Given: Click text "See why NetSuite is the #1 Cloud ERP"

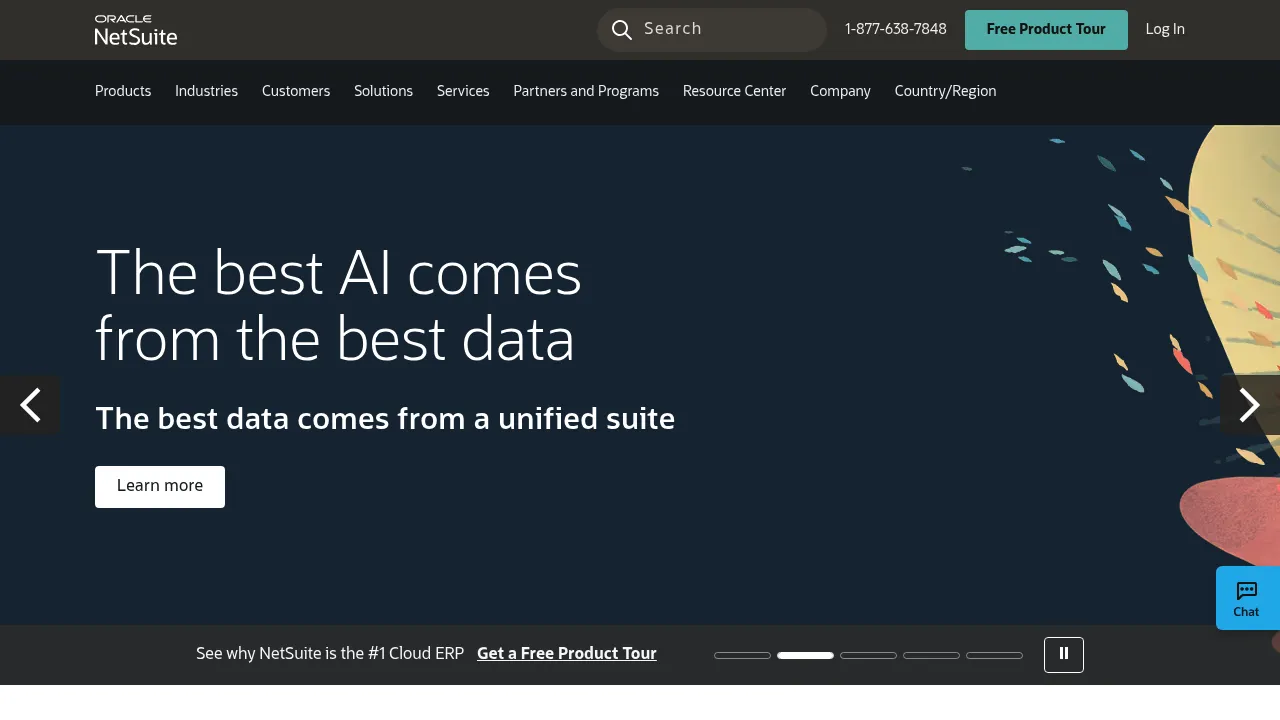Looking at the screenshot, I should point(330,653).
